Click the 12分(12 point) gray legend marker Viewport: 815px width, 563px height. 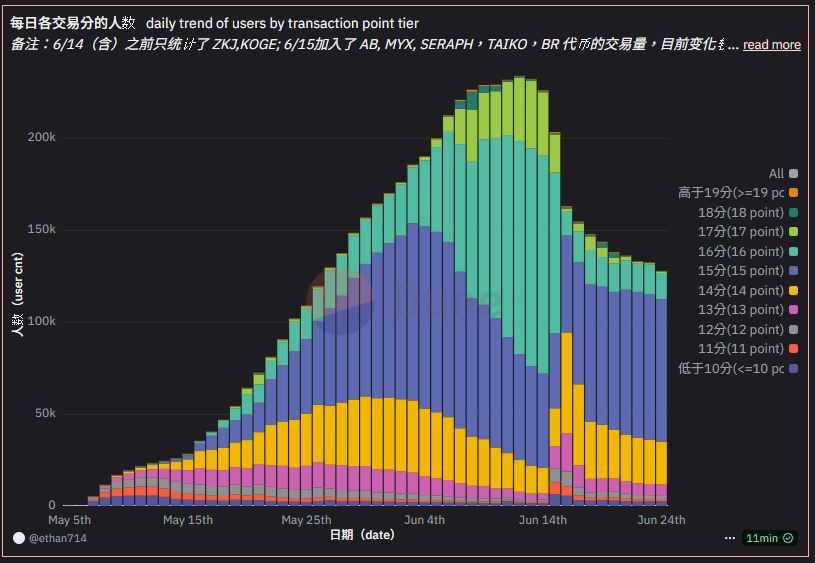(793, 329)
